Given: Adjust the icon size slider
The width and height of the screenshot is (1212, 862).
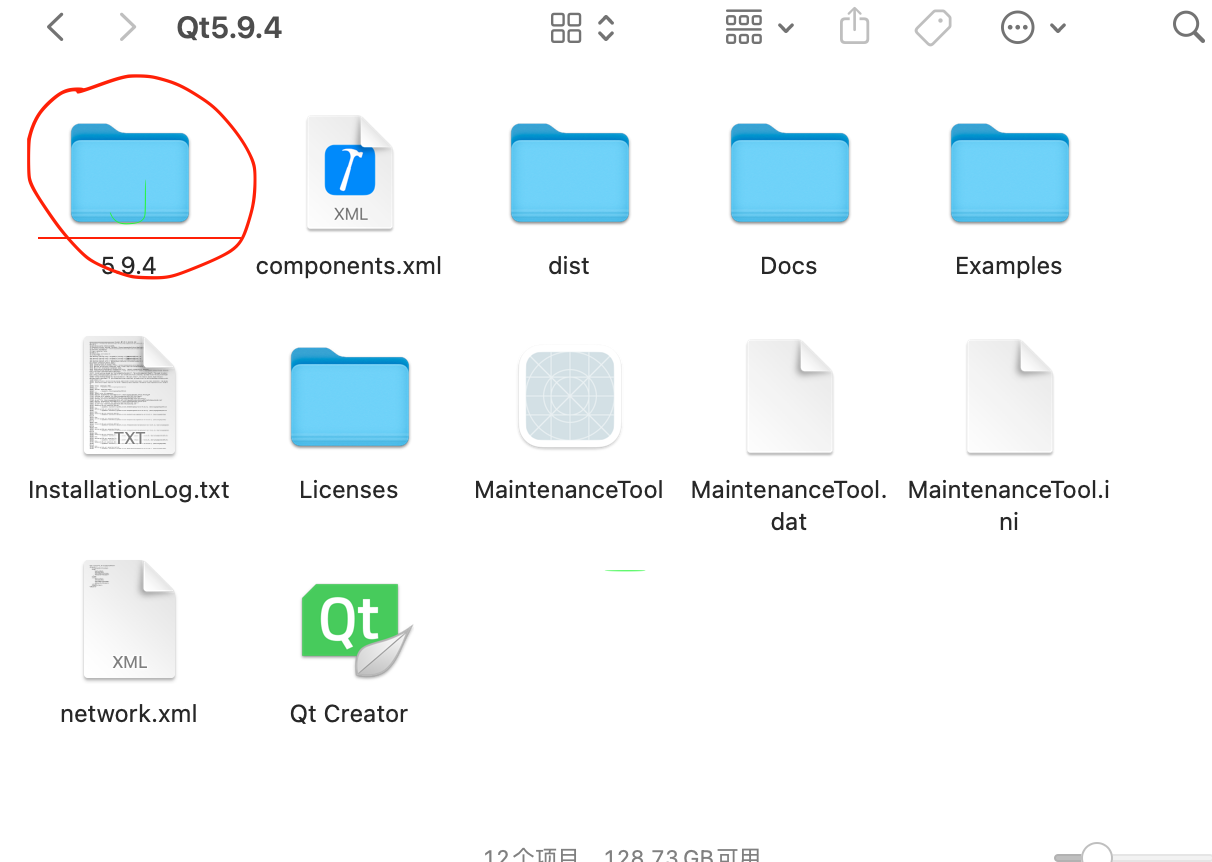Looking at the screenshot, I should tap(1095, 855).
